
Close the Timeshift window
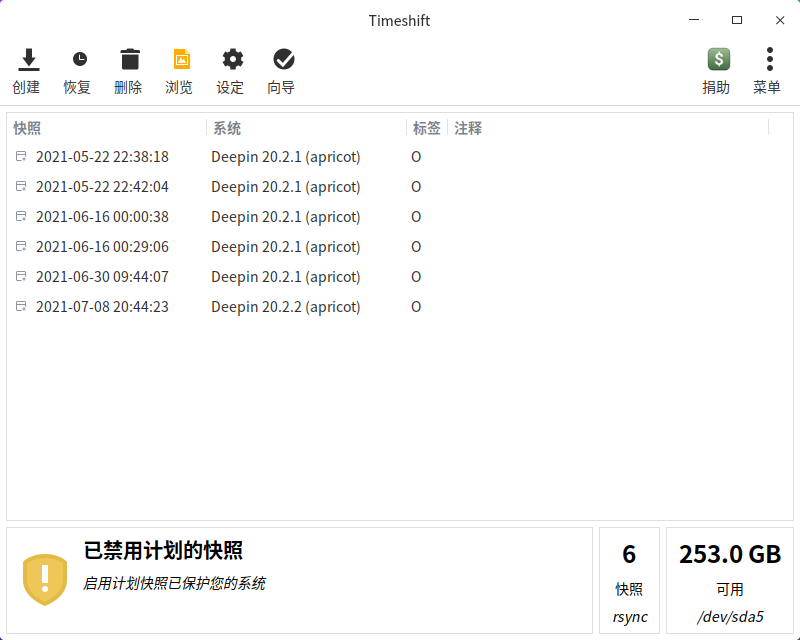click(780, 20)
